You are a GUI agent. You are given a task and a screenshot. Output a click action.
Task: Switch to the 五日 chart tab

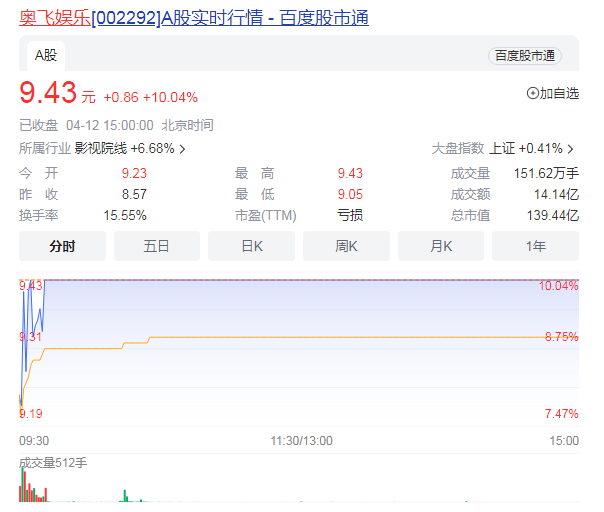coord(157,246)
